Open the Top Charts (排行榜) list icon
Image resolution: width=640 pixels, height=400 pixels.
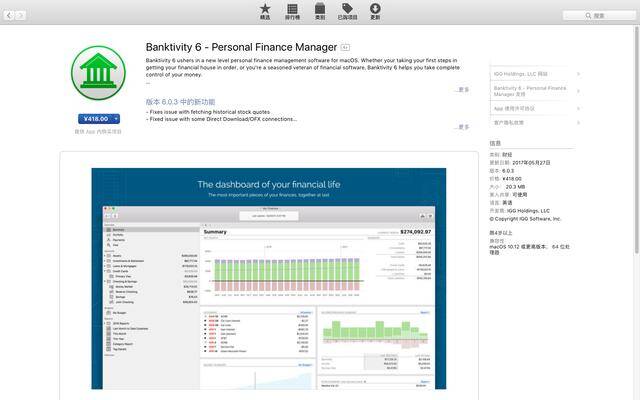click(292, 11)
